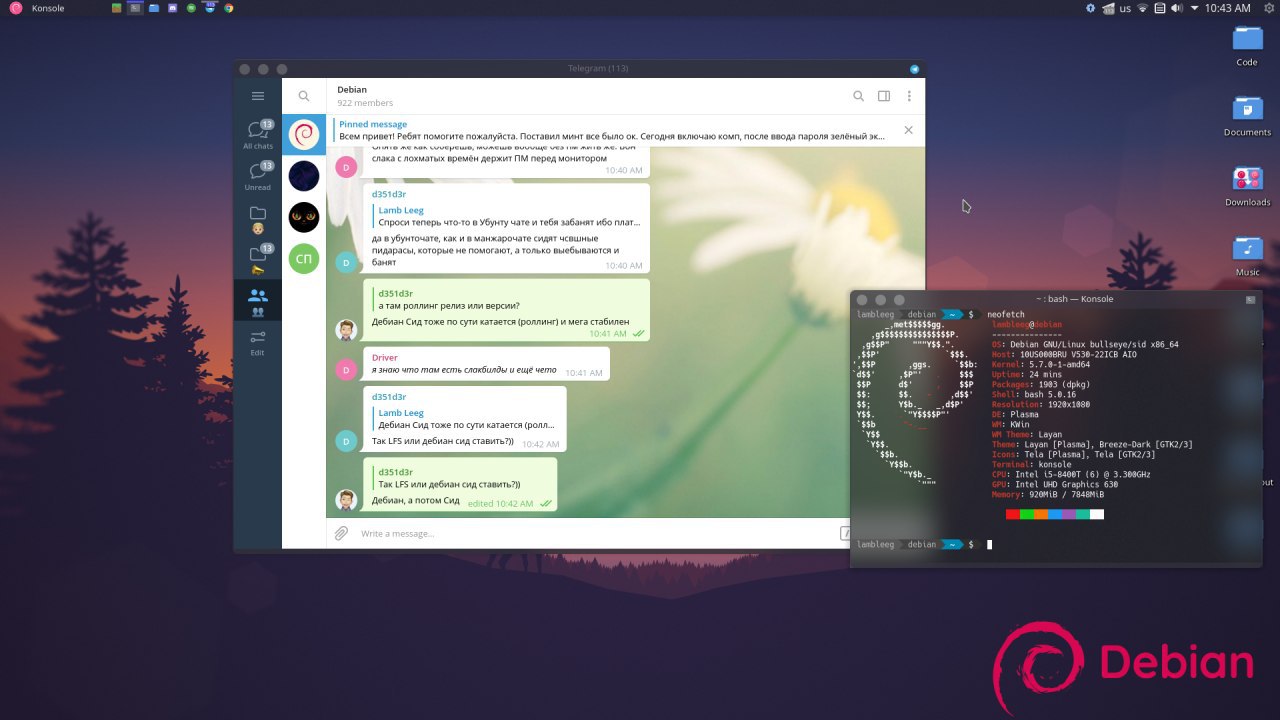Open the folder with megaphone emoji
This screenshot has height=720, width=1280.
258,260
